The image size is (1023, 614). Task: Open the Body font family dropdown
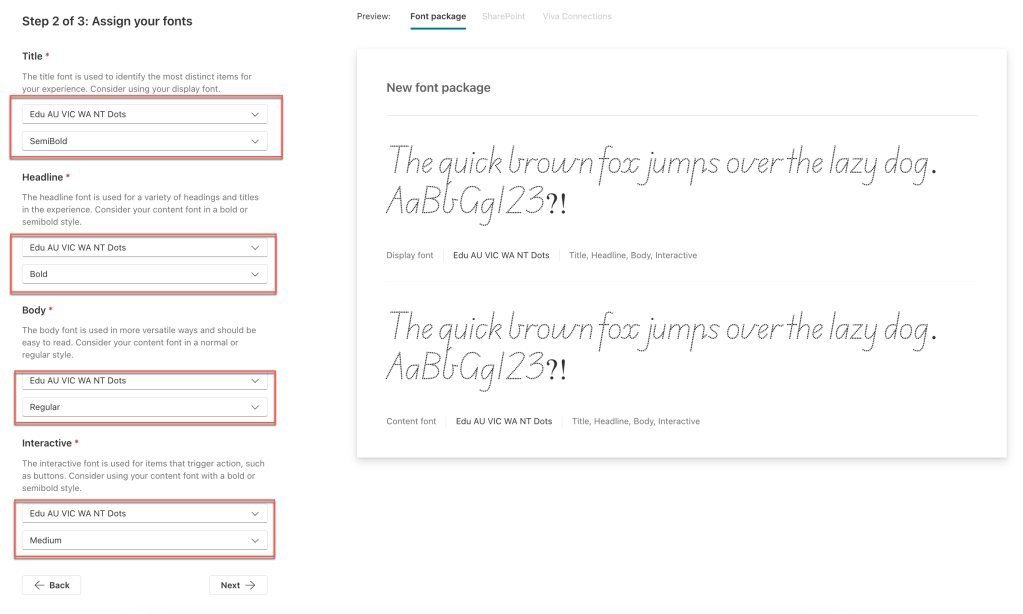click(145, 381)
